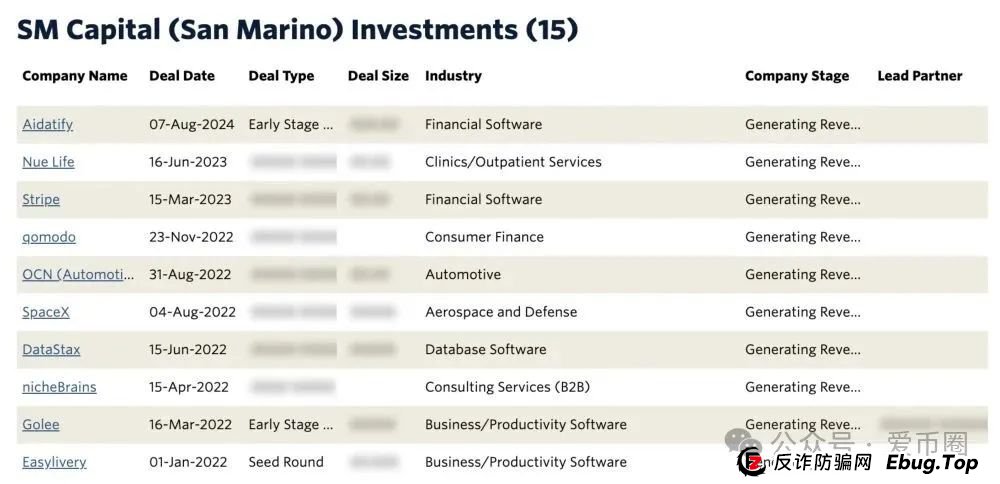This screenshot has height=484, width=1000.
Task: Click the Lead Partner column header
Action: 919,76
